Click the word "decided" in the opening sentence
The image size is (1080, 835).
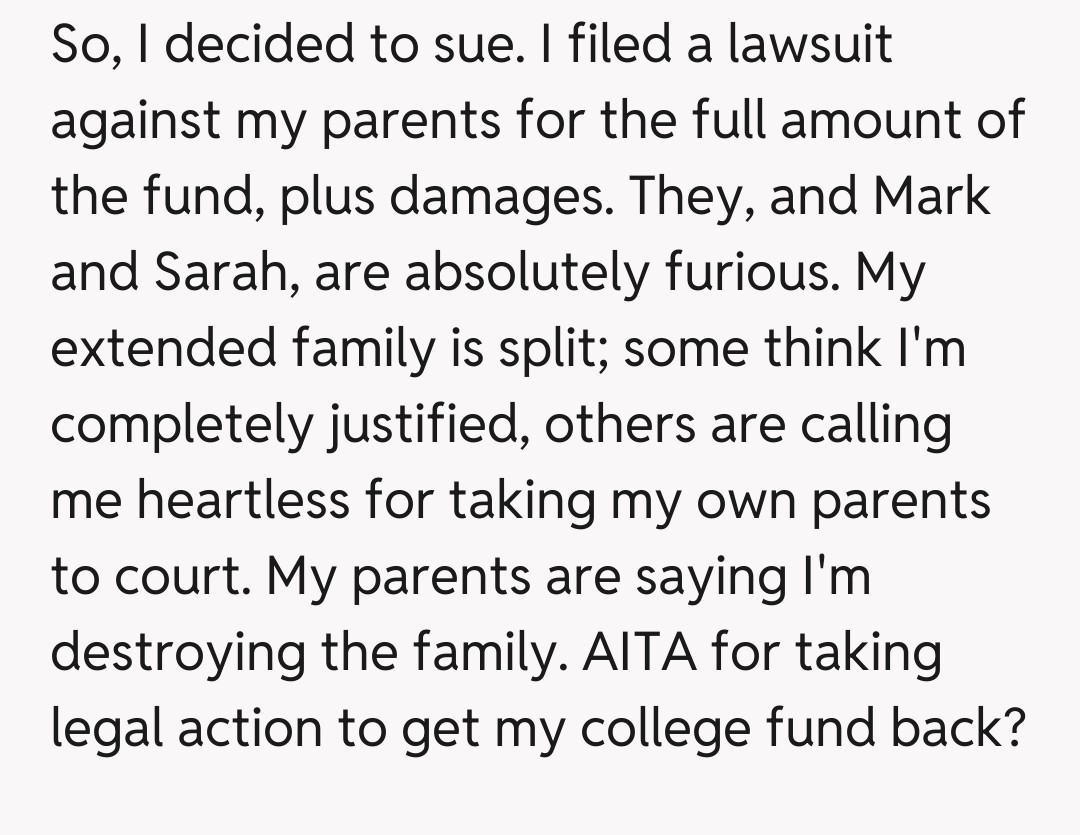point(237,45)
